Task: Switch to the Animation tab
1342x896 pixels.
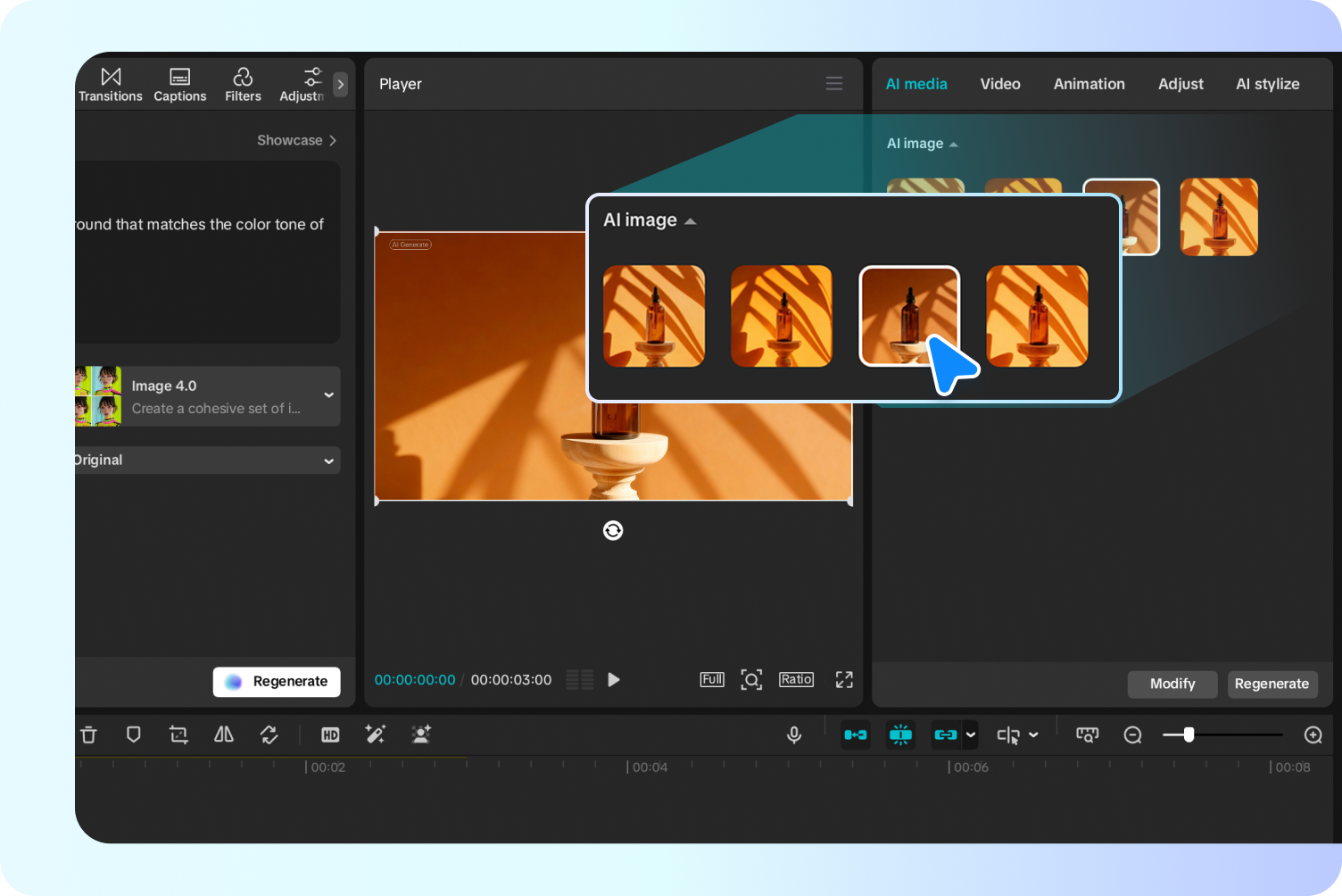Action: 1089,84
